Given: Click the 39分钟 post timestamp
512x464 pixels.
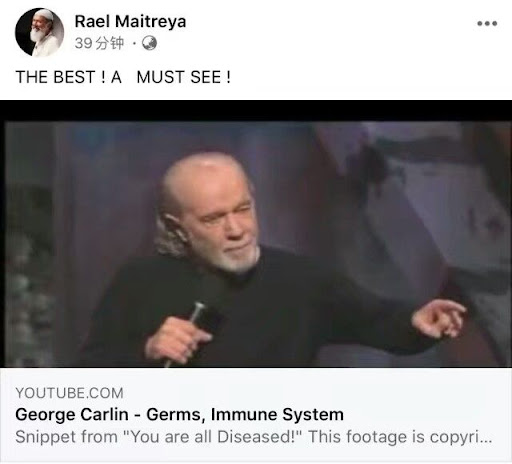Looking at the screenshot, I should pyautogui.click(x=99, y=43).
